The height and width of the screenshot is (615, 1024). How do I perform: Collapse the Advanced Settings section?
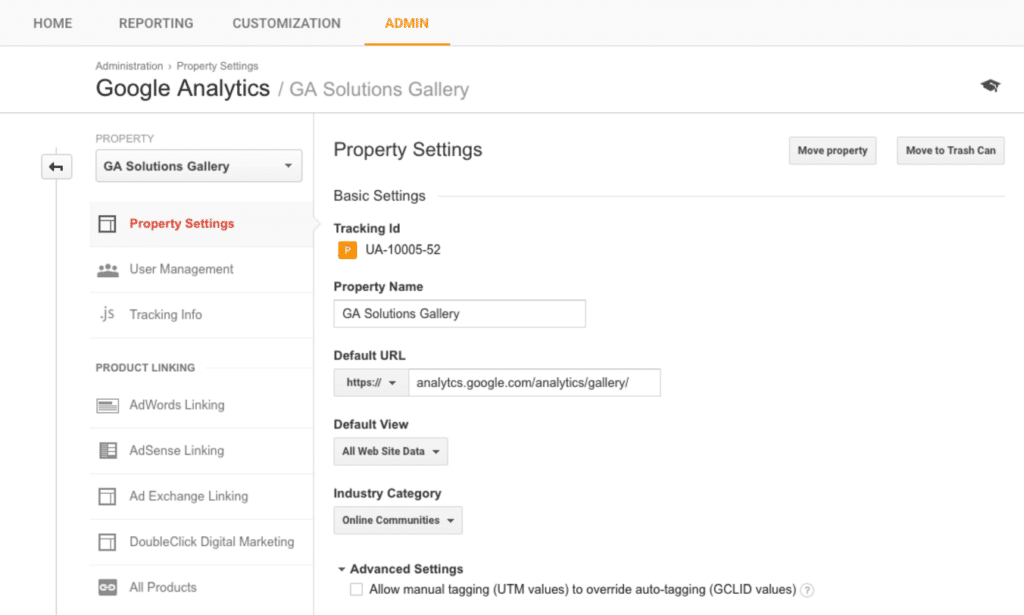[x=400, y=569]
